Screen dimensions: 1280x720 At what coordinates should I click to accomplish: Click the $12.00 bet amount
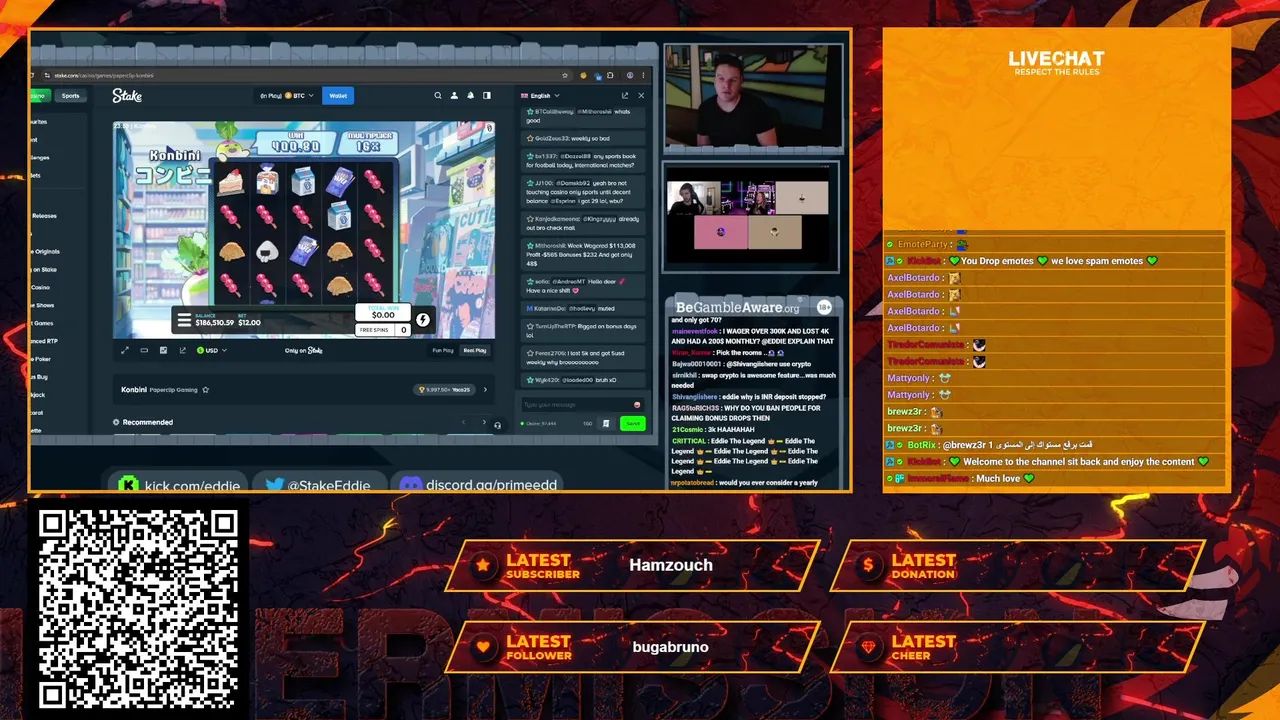(x=249, y=323)
